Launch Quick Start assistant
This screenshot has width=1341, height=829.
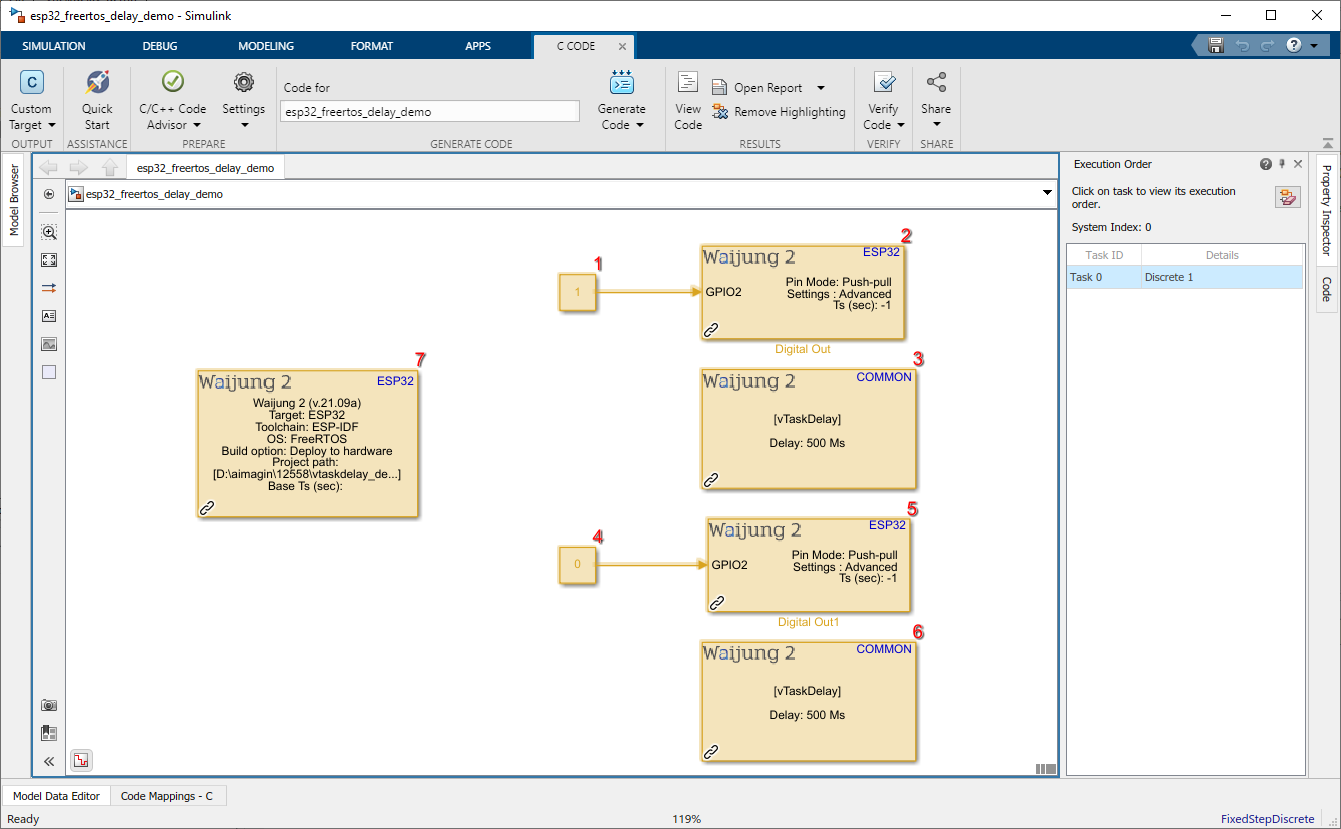coord(97,101)
